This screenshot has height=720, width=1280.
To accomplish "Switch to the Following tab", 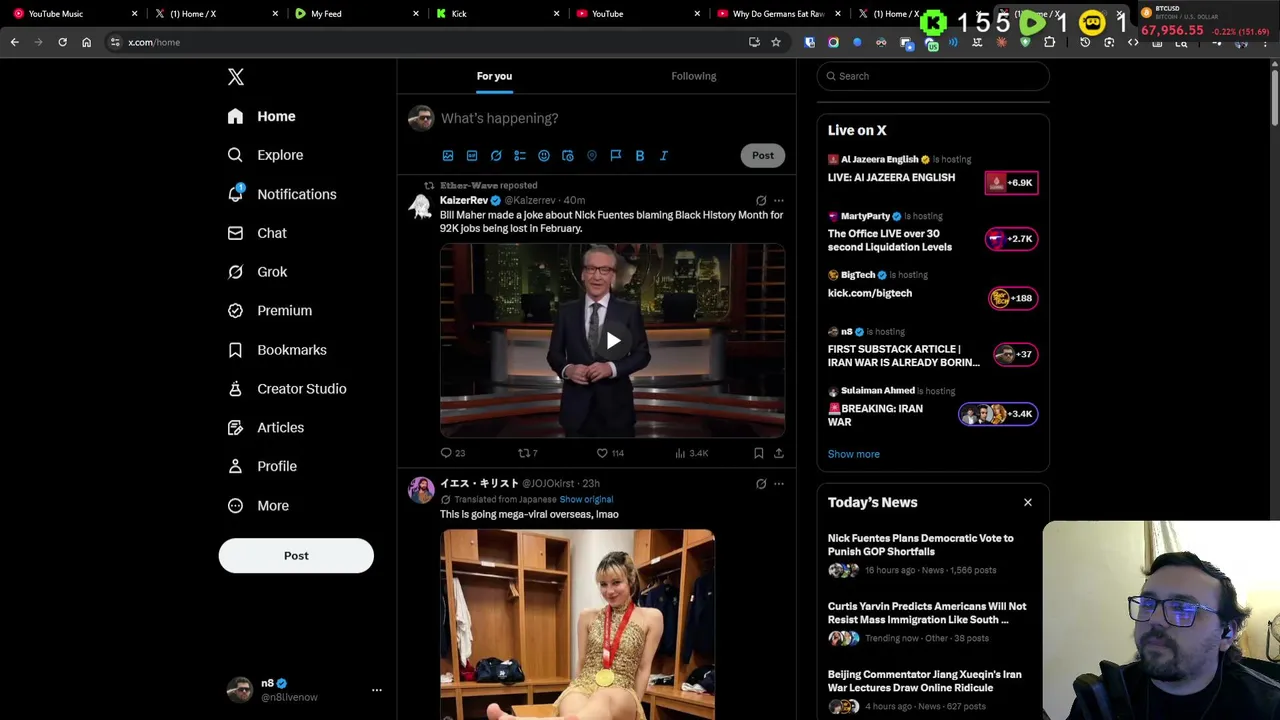I will coord(694,76).
